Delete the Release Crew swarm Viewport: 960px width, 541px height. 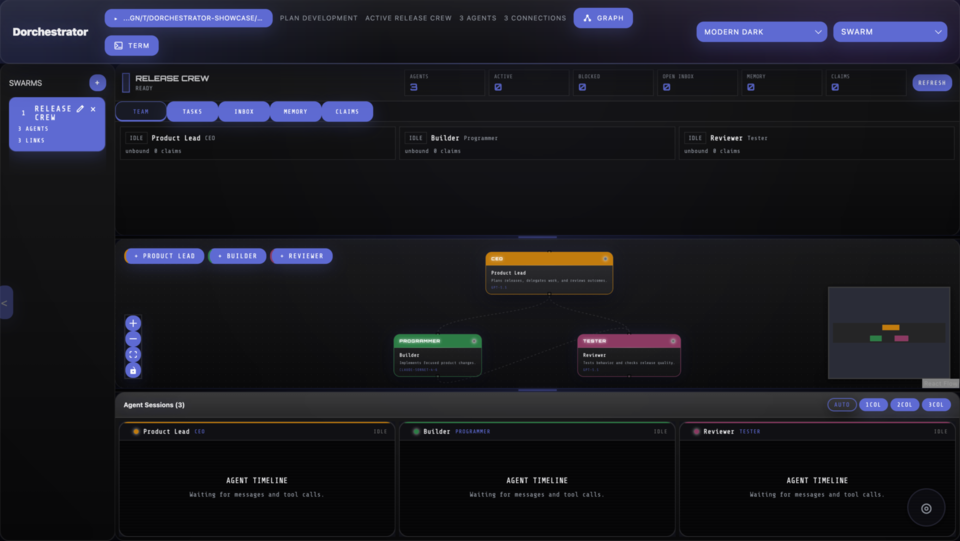pyautogui.click(x=93, y=109)
